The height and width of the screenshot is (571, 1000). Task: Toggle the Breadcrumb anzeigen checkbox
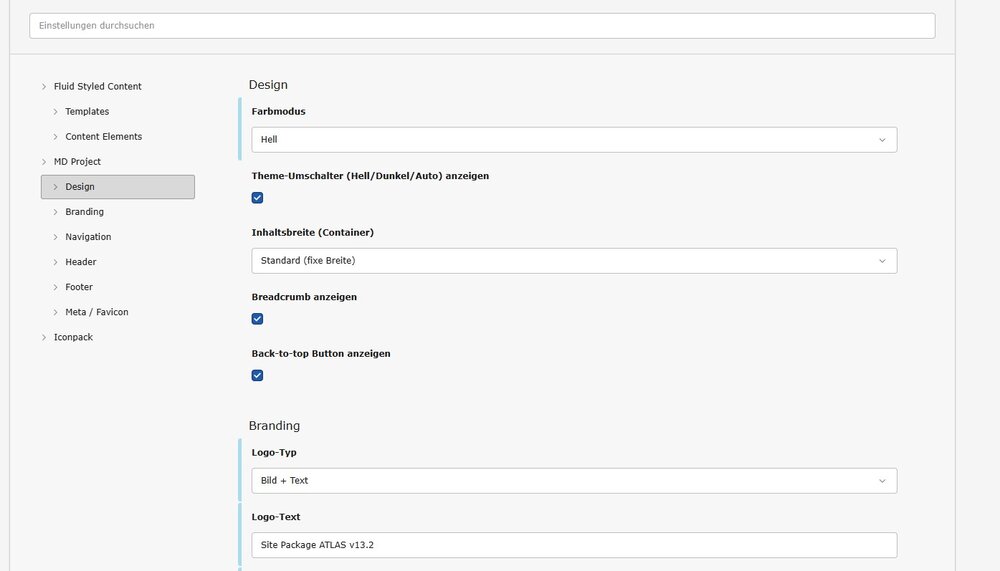[257, 319]
